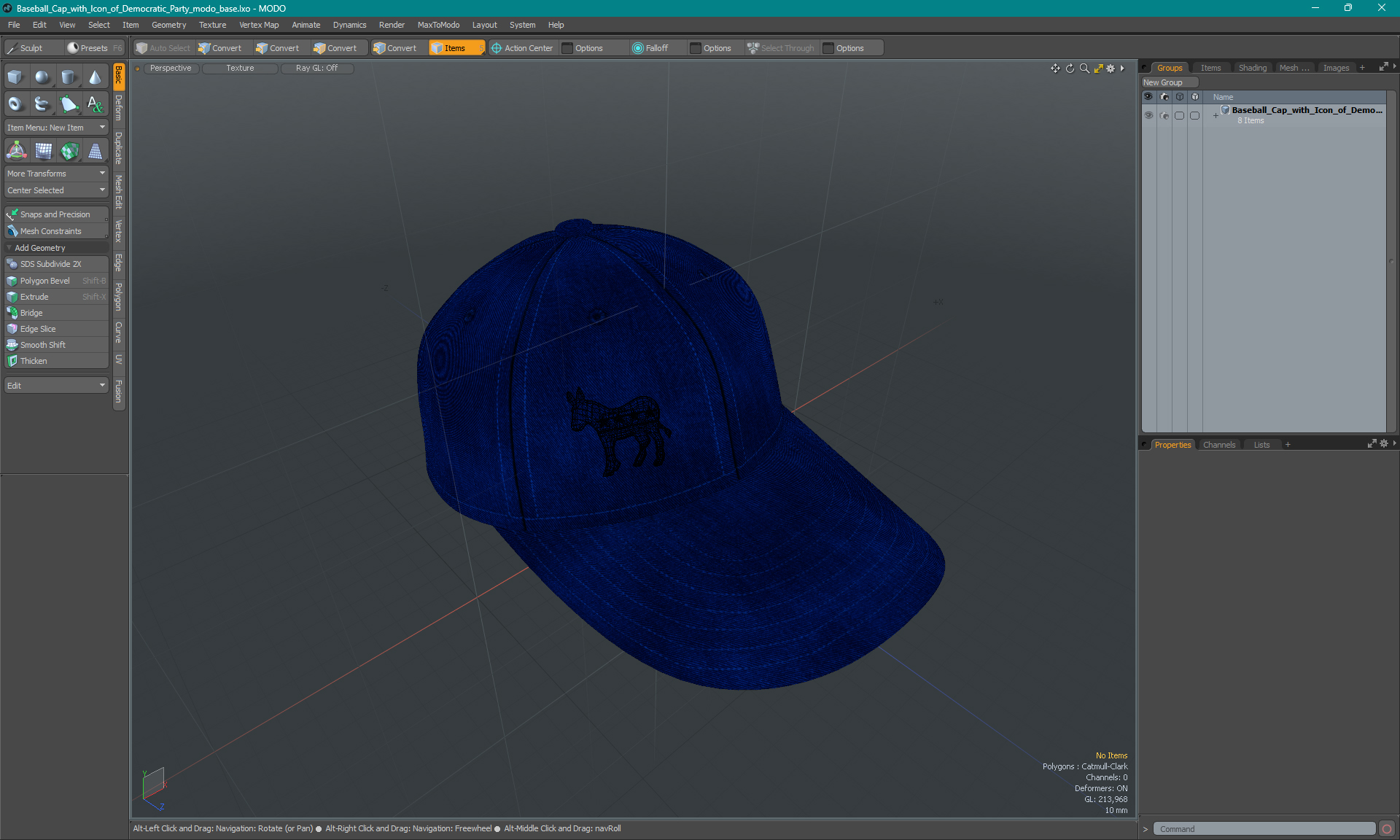This screenshot has width=1400, height=840.
Task: Toggle Action Center
Action: click(x=522, y=48)
